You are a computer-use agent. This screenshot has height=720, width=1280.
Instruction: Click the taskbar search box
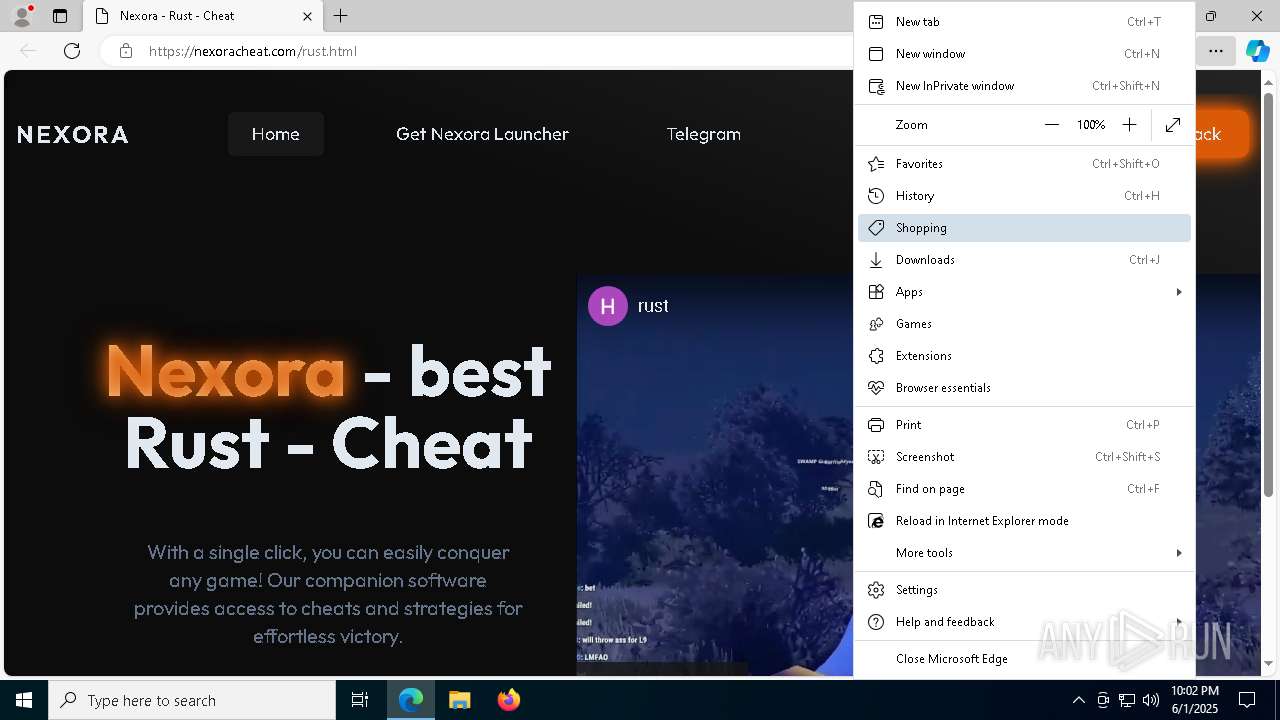click(192, 700)
